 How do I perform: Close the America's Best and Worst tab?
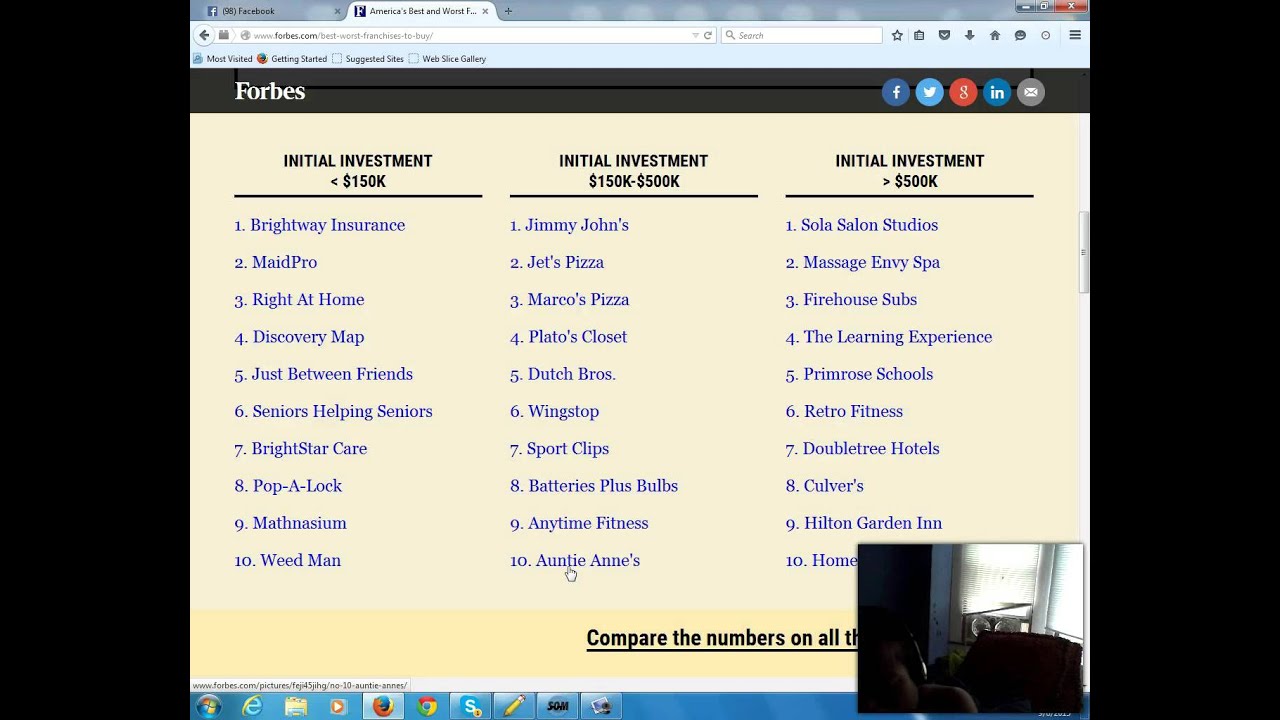coord(486,11)
